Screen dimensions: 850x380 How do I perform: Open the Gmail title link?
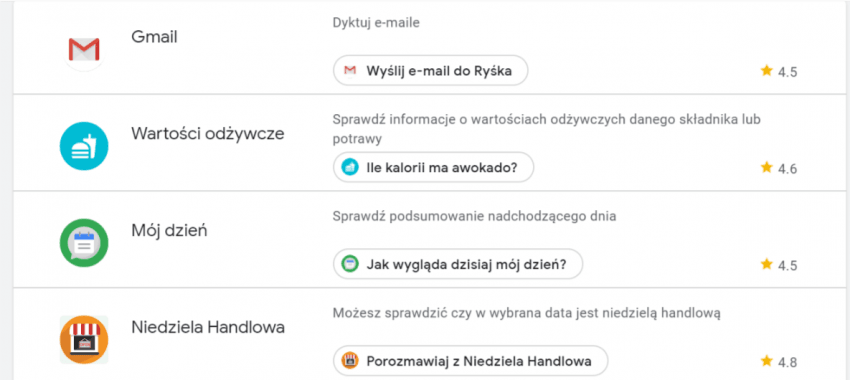coord(154,37)
